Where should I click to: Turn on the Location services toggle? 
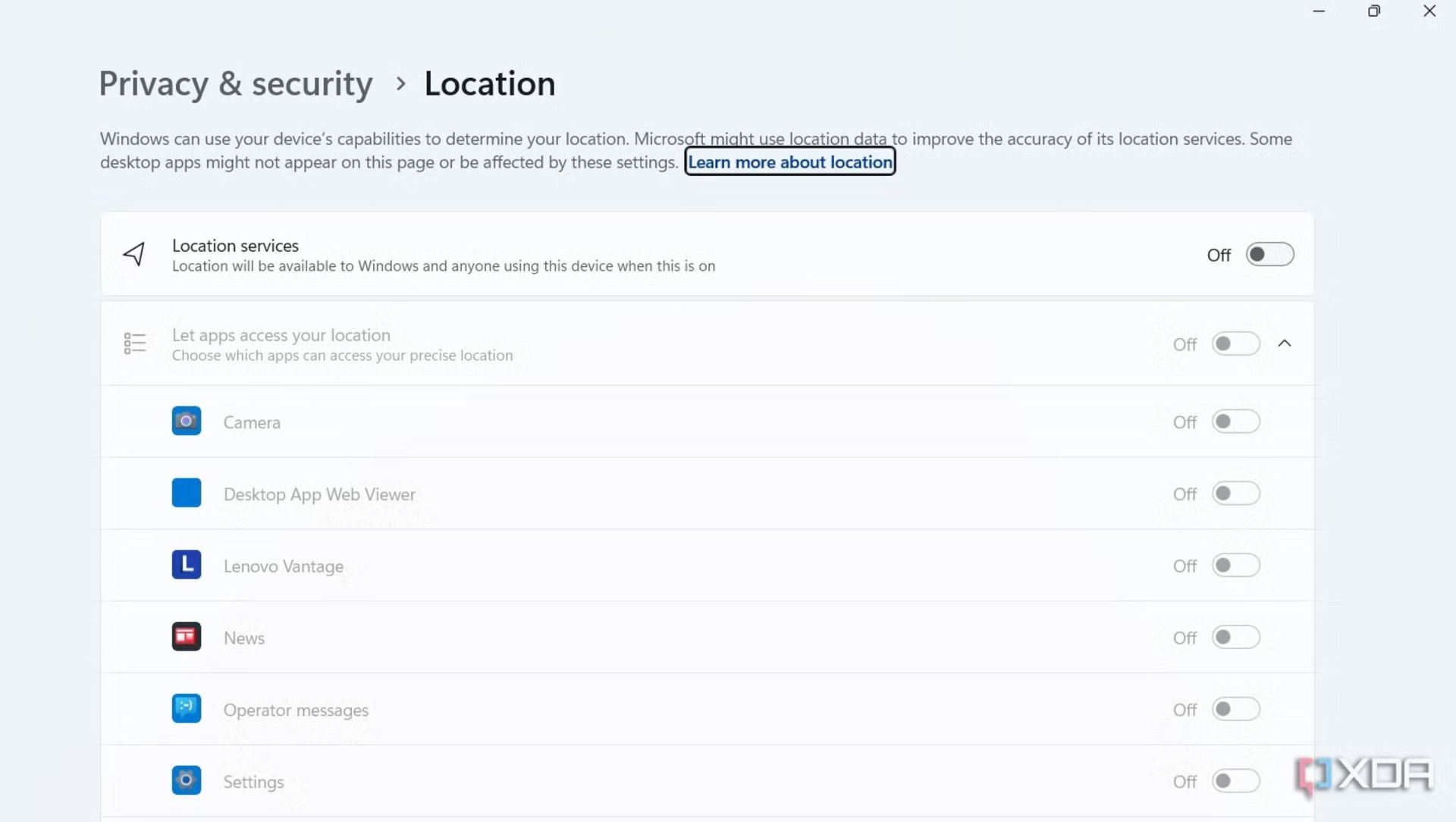click(x=1269, y=255)
